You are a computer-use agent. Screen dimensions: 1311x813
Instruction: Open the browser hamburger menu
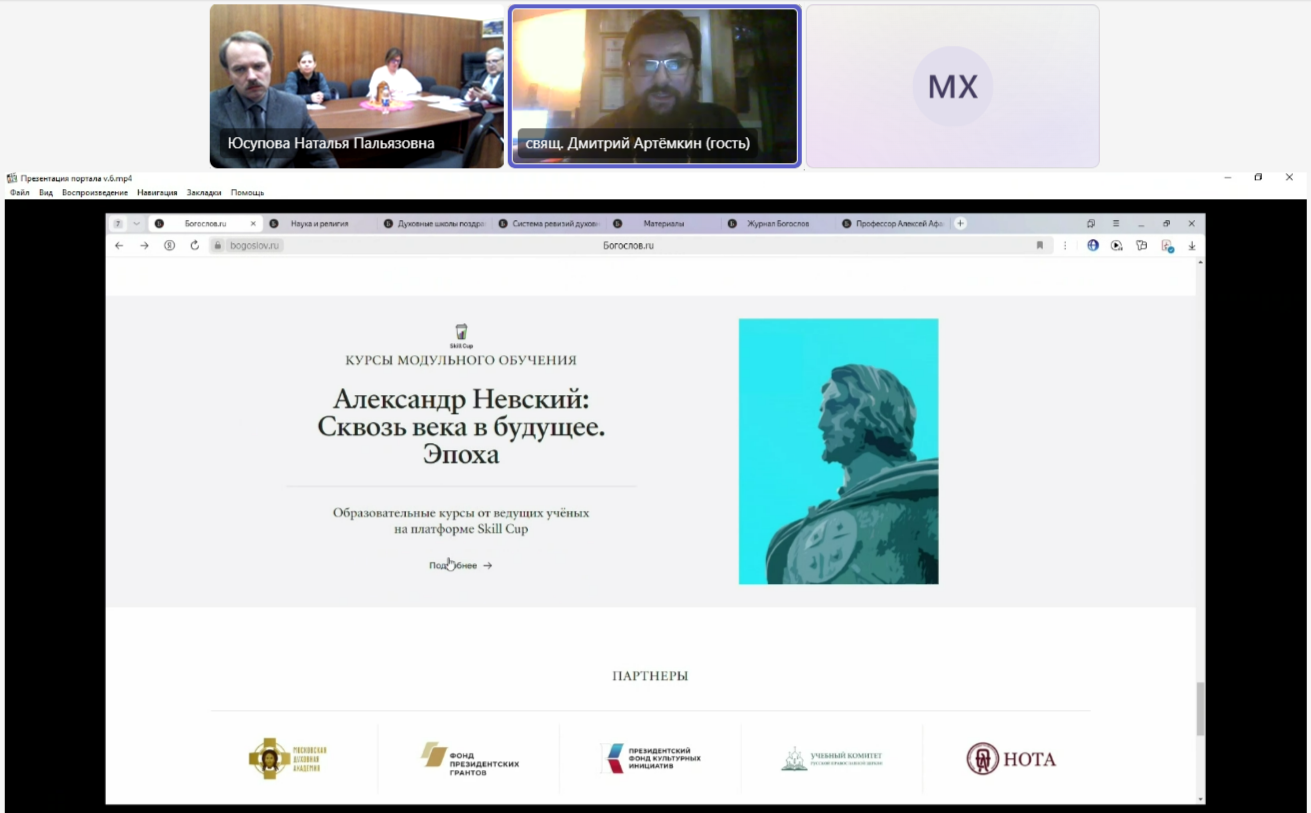pos(1116,224)
